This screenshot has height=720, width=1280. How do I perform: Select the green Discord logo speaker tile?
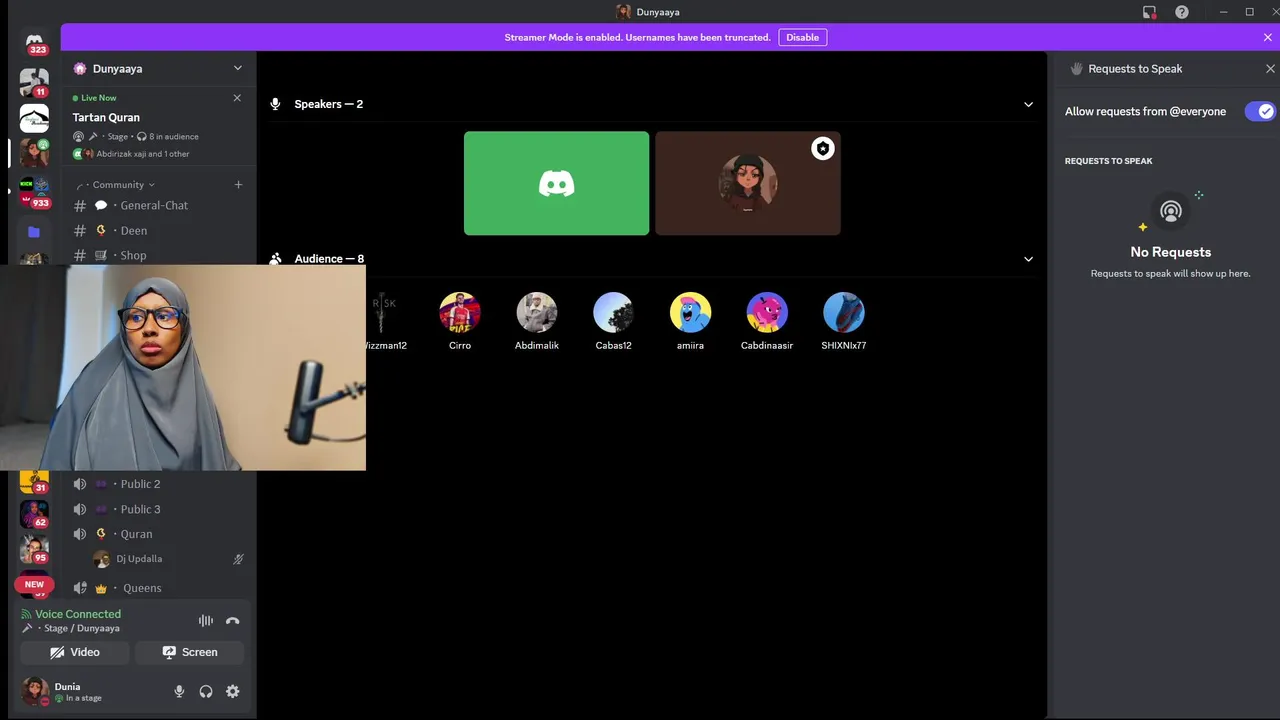pos(556,183)
